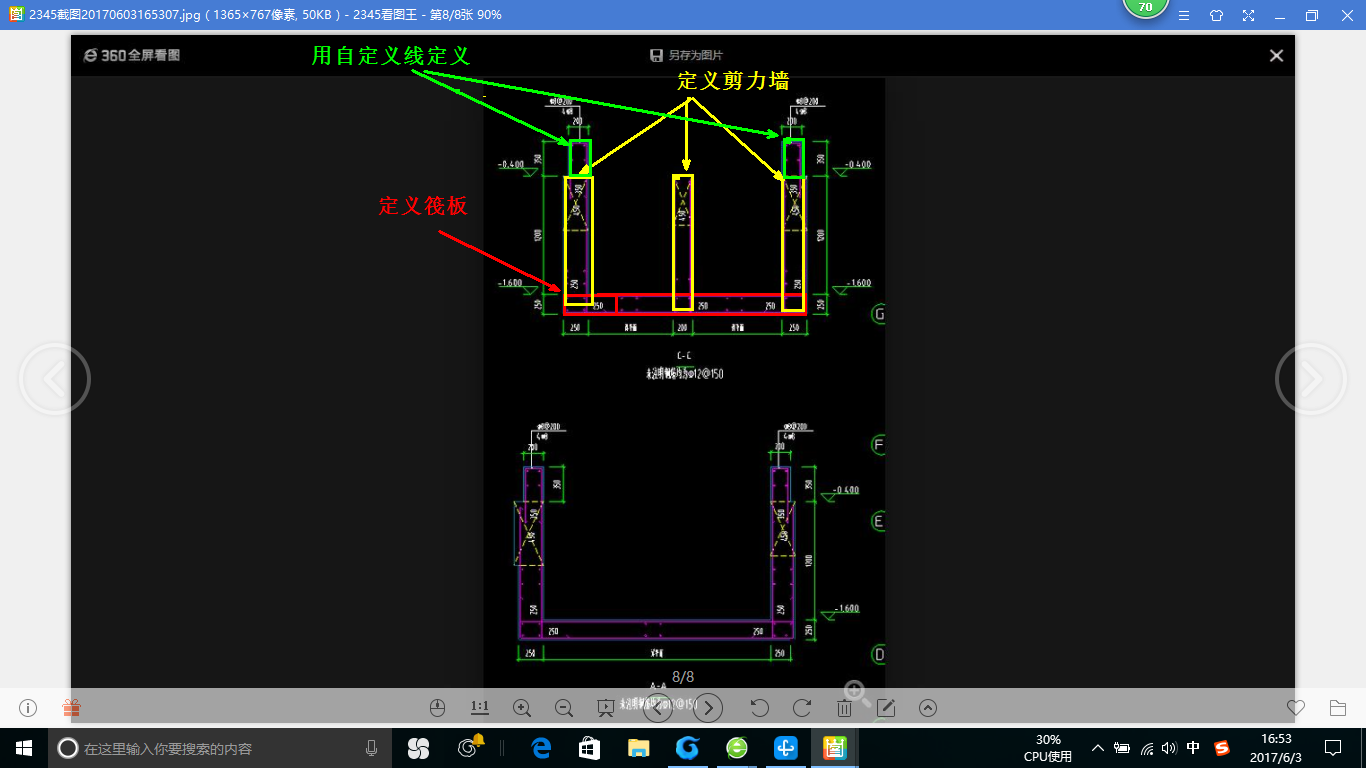Open the volume control tray icon
Image resolution: width=1366 pixels, height=768 pixels.
pyautogui.click(x=1169, y=748)
